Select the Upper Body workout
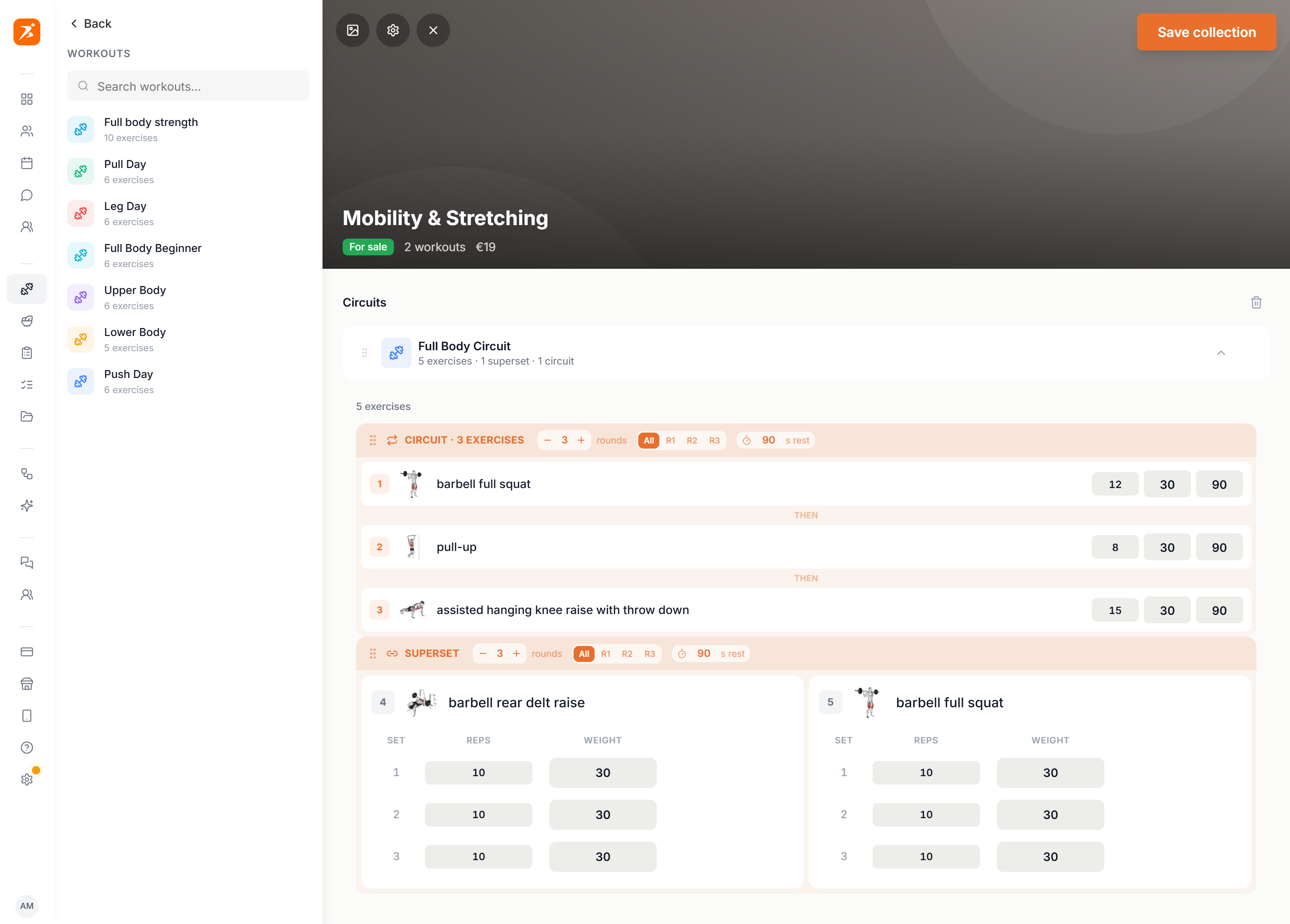The height and width of the screenshot is (924, 1290). pos(188,298)
